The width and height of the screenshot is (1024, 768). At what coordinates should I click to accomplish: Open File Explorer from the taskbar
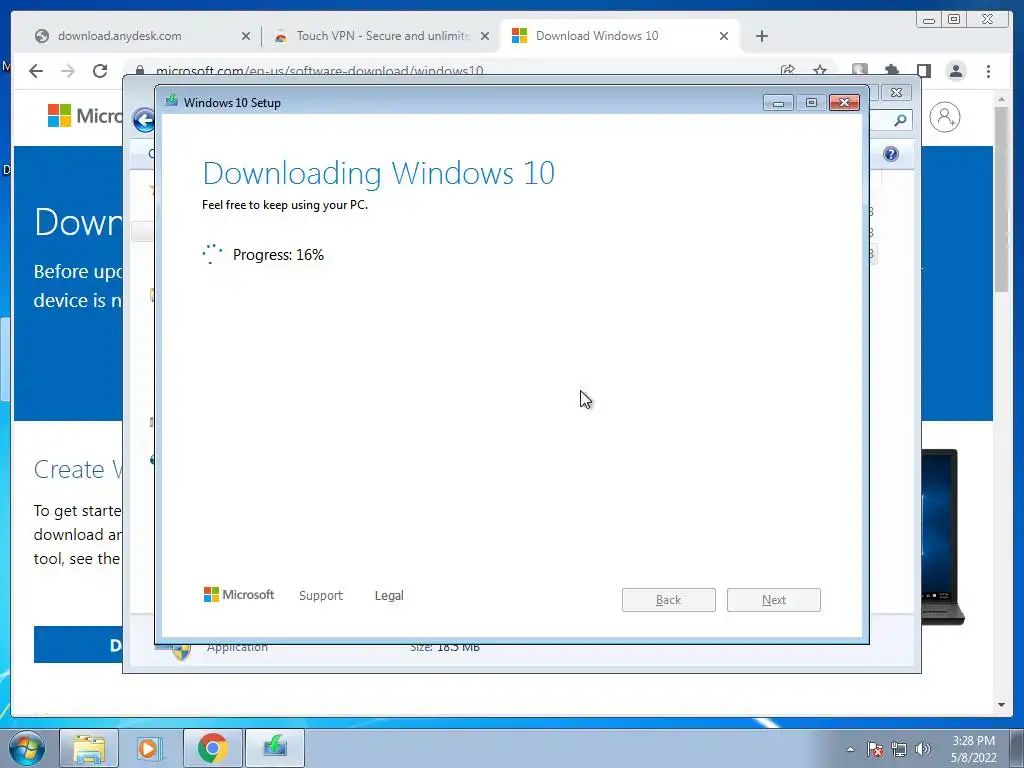[89, 748]
